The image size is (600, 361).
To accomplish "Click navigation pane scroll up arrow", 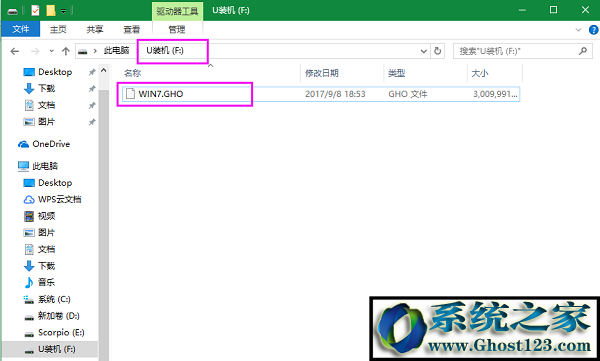I will (104, 70).
